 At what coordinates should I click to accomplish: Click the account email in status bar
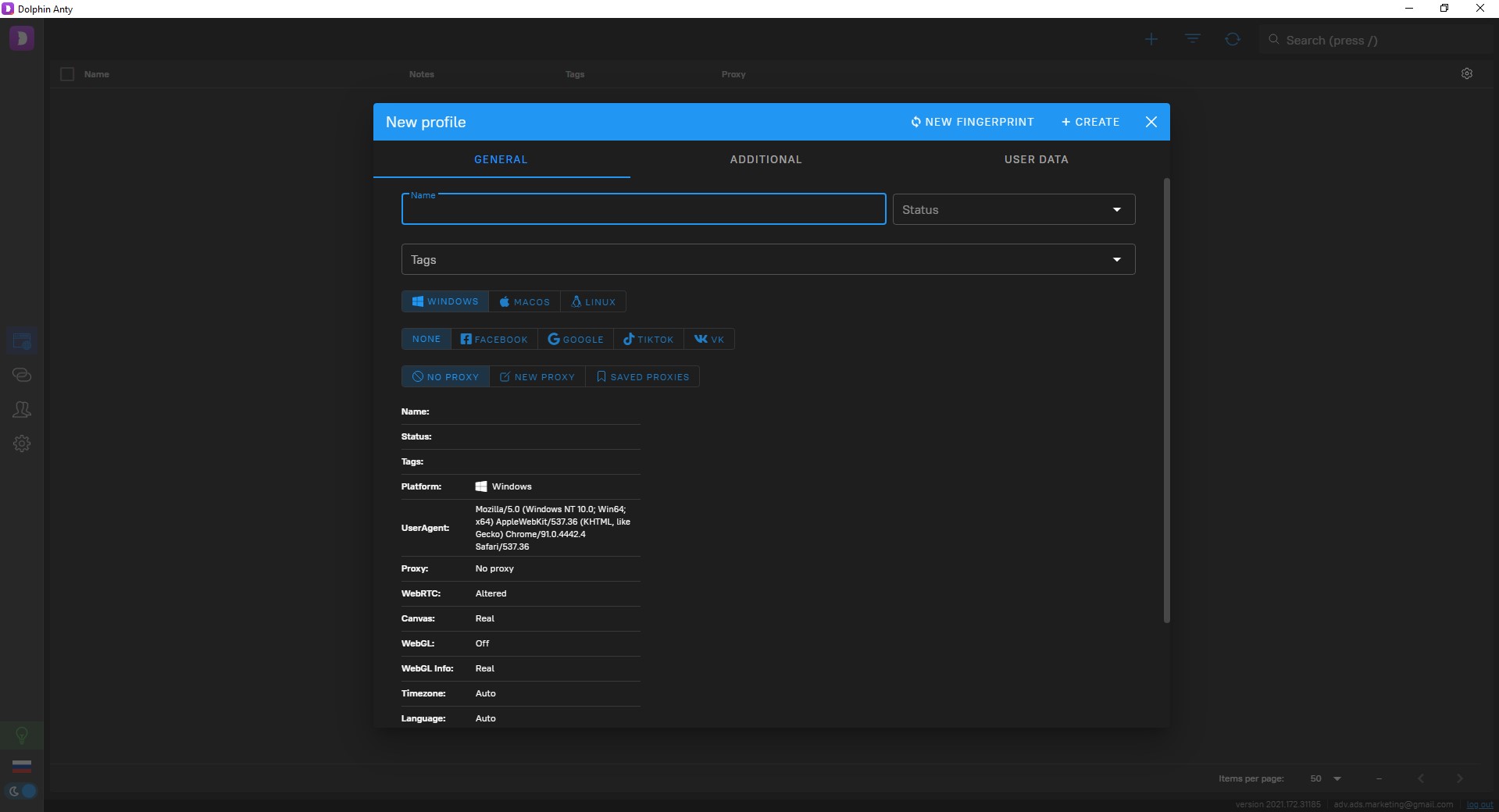pos(1394,804)
